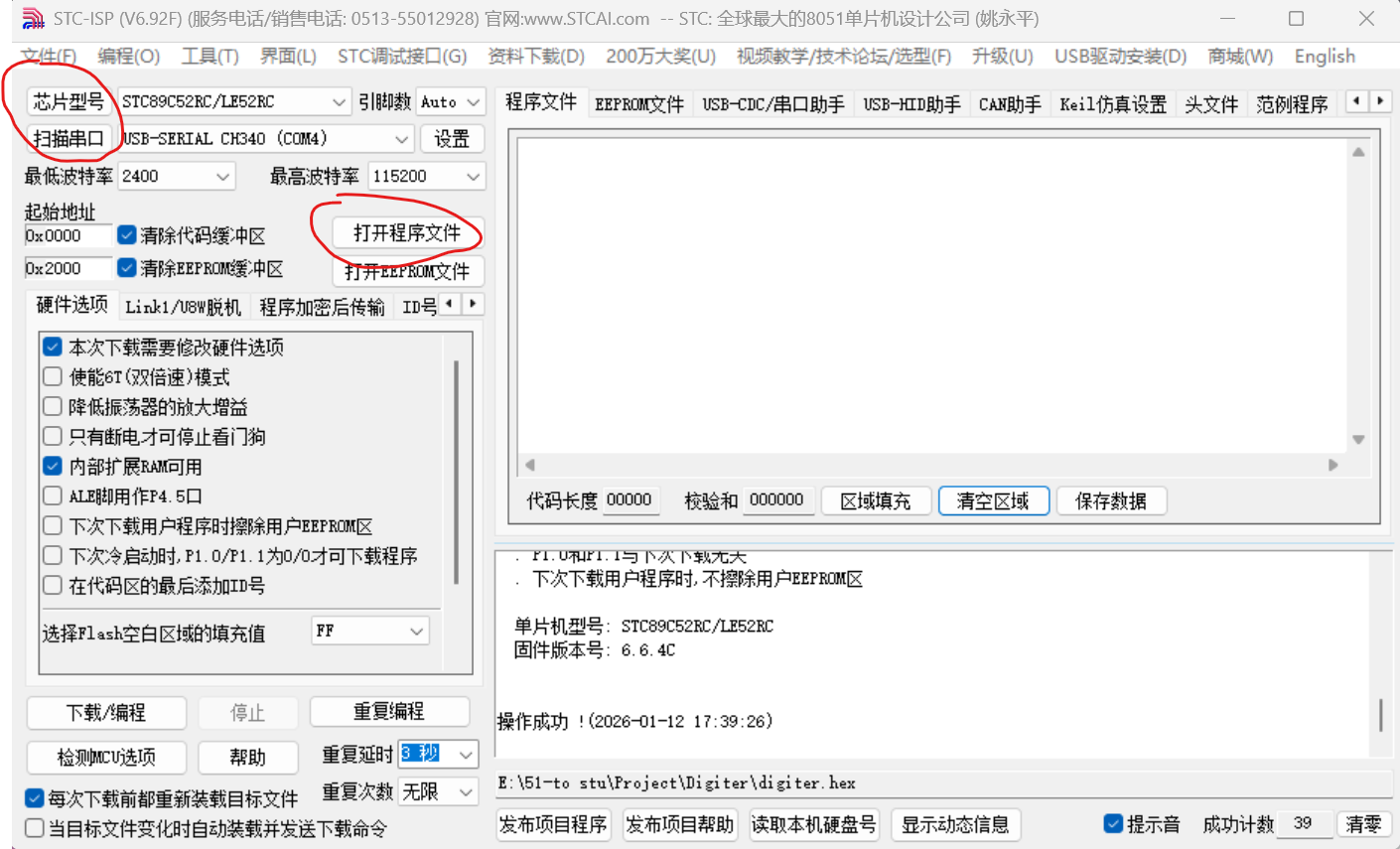Open STC调试接口(G) menu
This screenshot has height=849, width=1400.
click(402, 57)
